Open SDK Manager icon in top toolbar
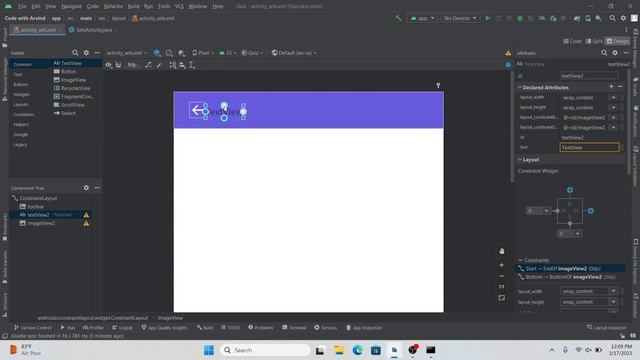The height and width of the screenshot is (360, 640). point(598,18)
